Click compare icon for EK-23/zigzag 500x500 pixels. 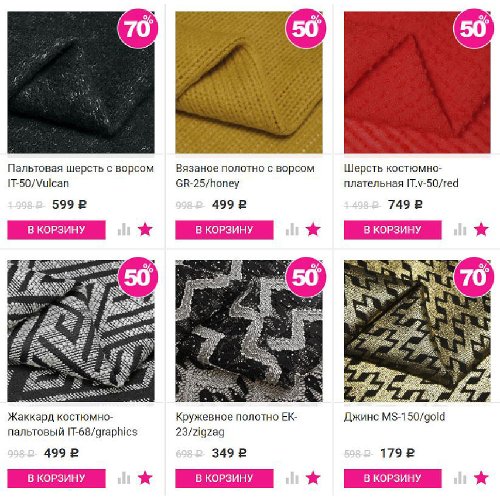pos(292,478)
